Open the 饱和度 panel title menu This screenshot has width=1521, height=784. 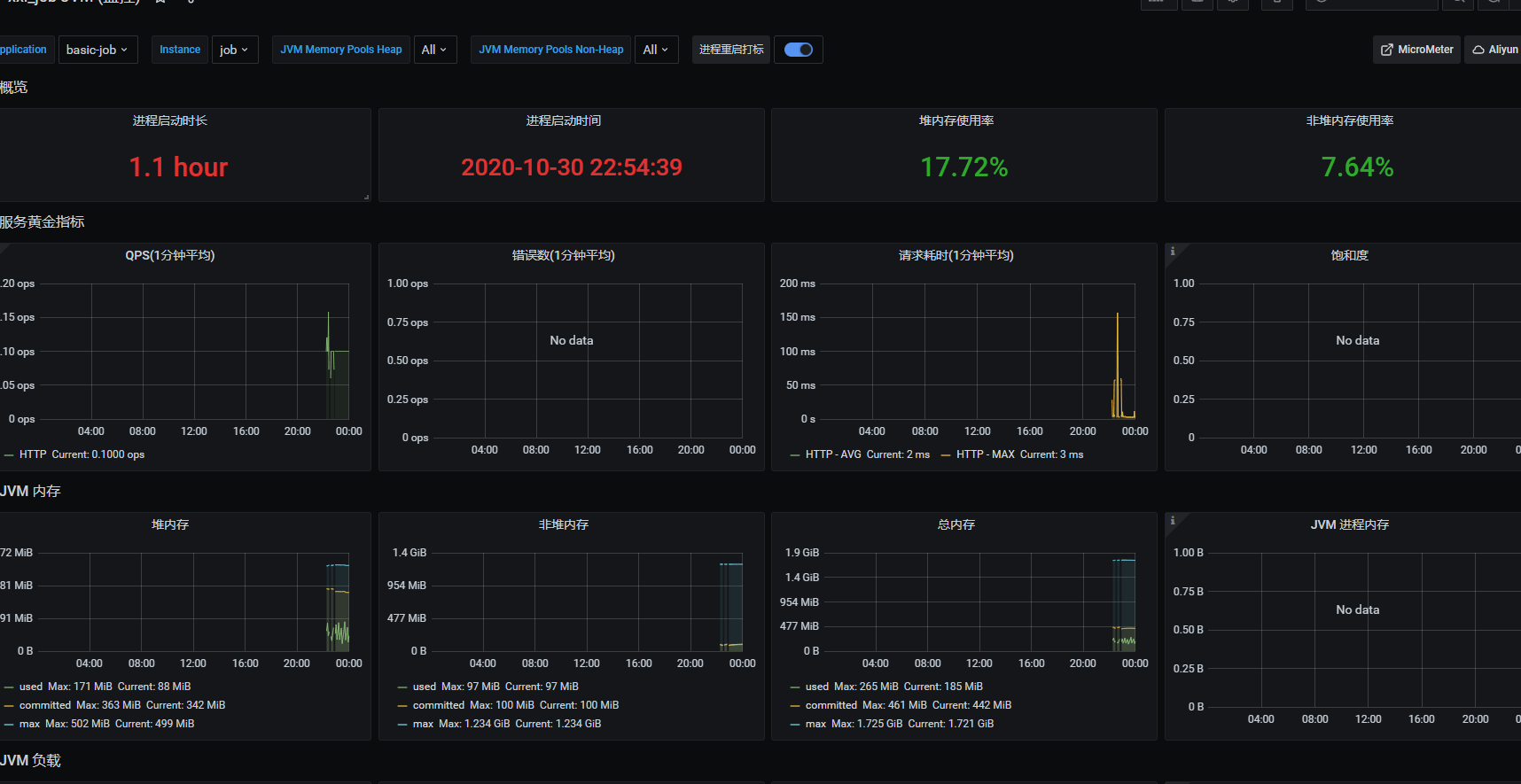(1350, 255)
